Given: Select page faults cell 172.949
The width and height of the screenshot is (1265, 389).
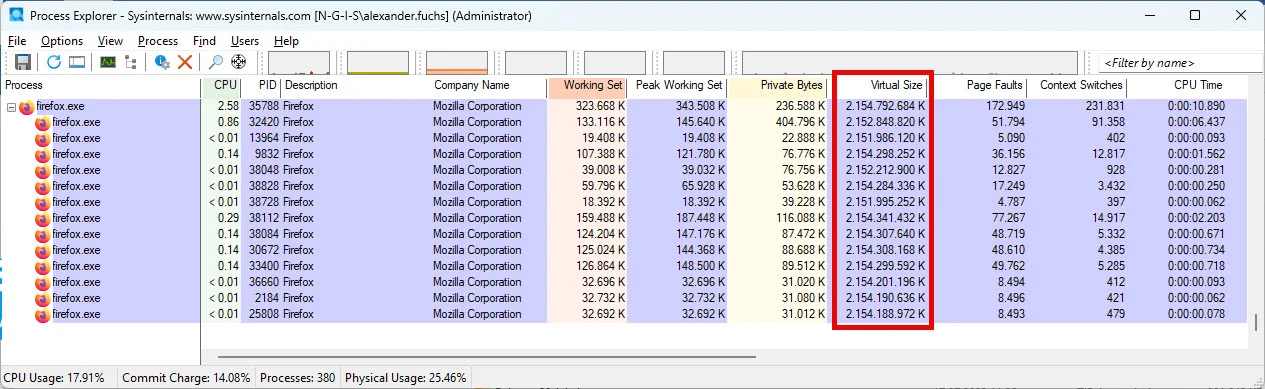Looking at the screenshot, I should tap(1004, 106).
